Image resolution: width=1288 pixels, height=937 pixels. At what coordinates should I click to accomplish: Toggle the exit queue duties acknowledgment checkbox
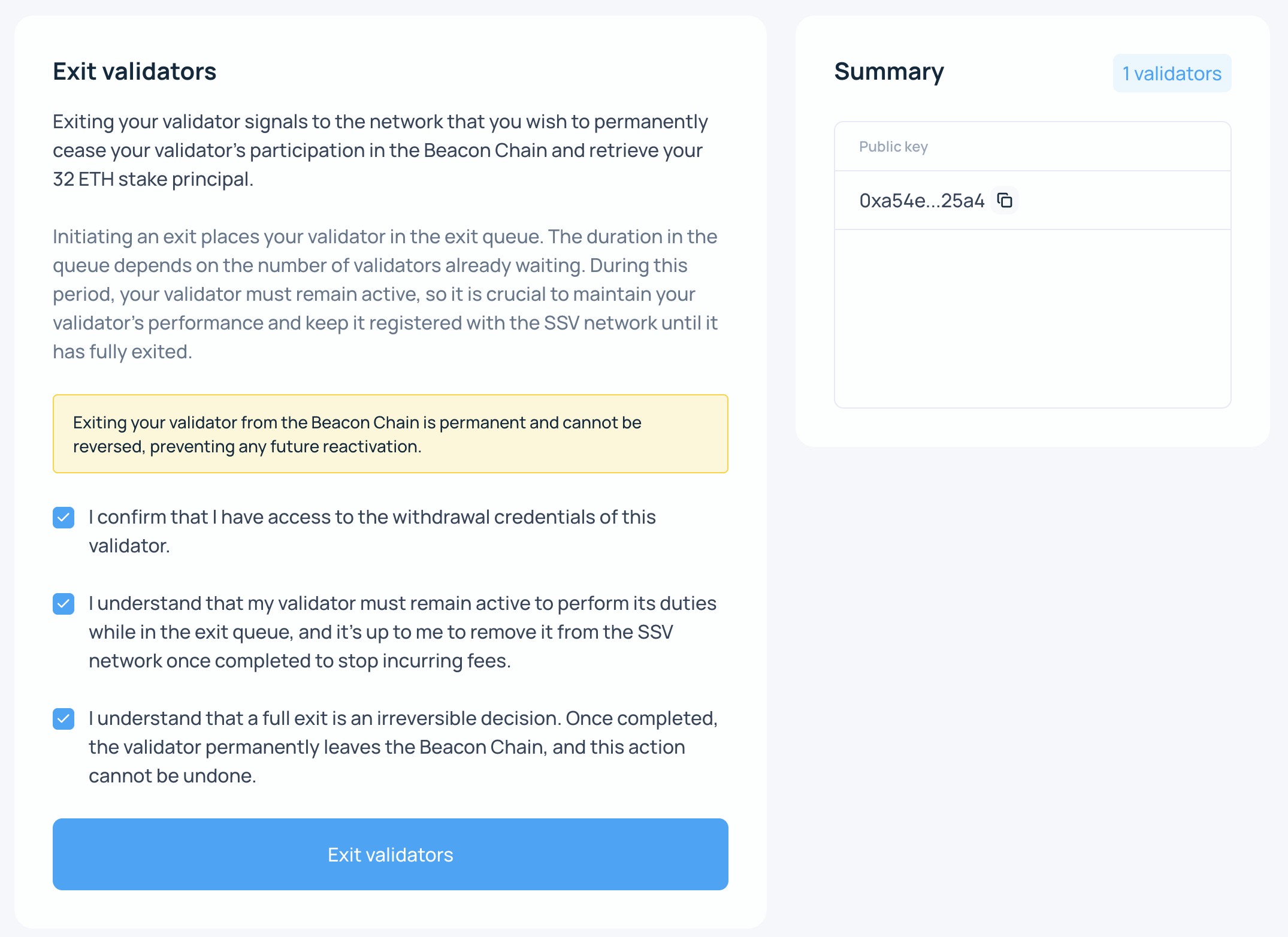(64, 604)
